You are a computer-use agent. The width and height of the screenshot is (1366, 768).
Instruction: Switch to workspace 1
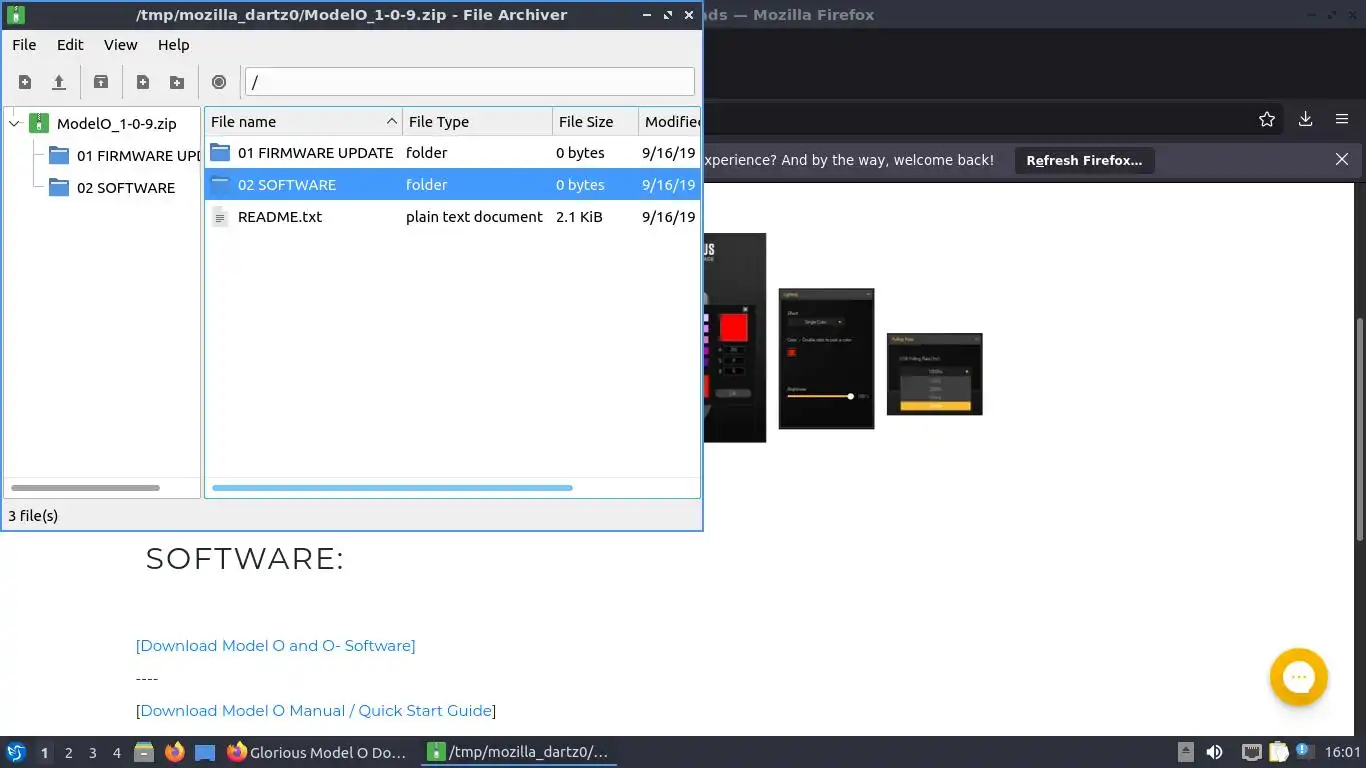pos(44,753)
